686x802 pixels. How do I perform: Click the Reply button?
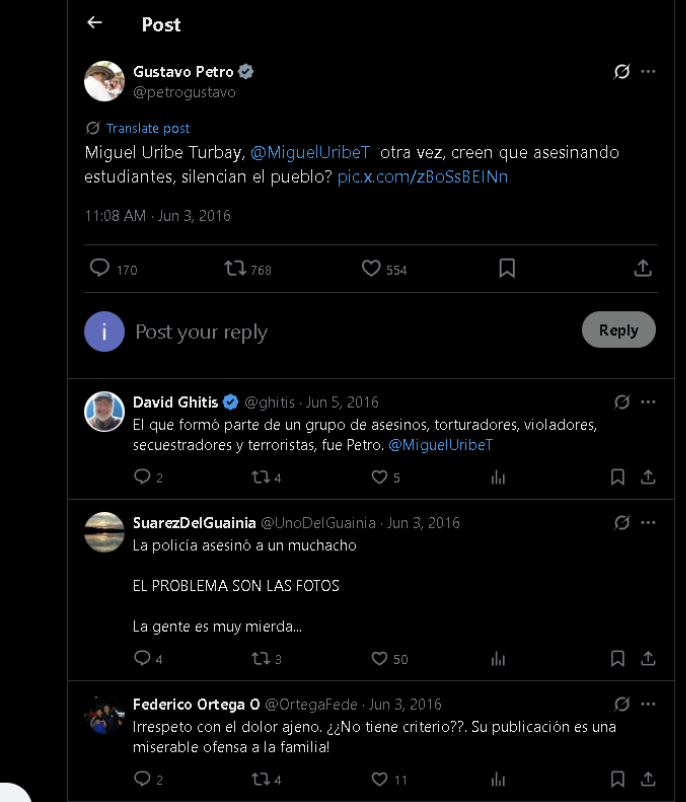click(618, 330)
